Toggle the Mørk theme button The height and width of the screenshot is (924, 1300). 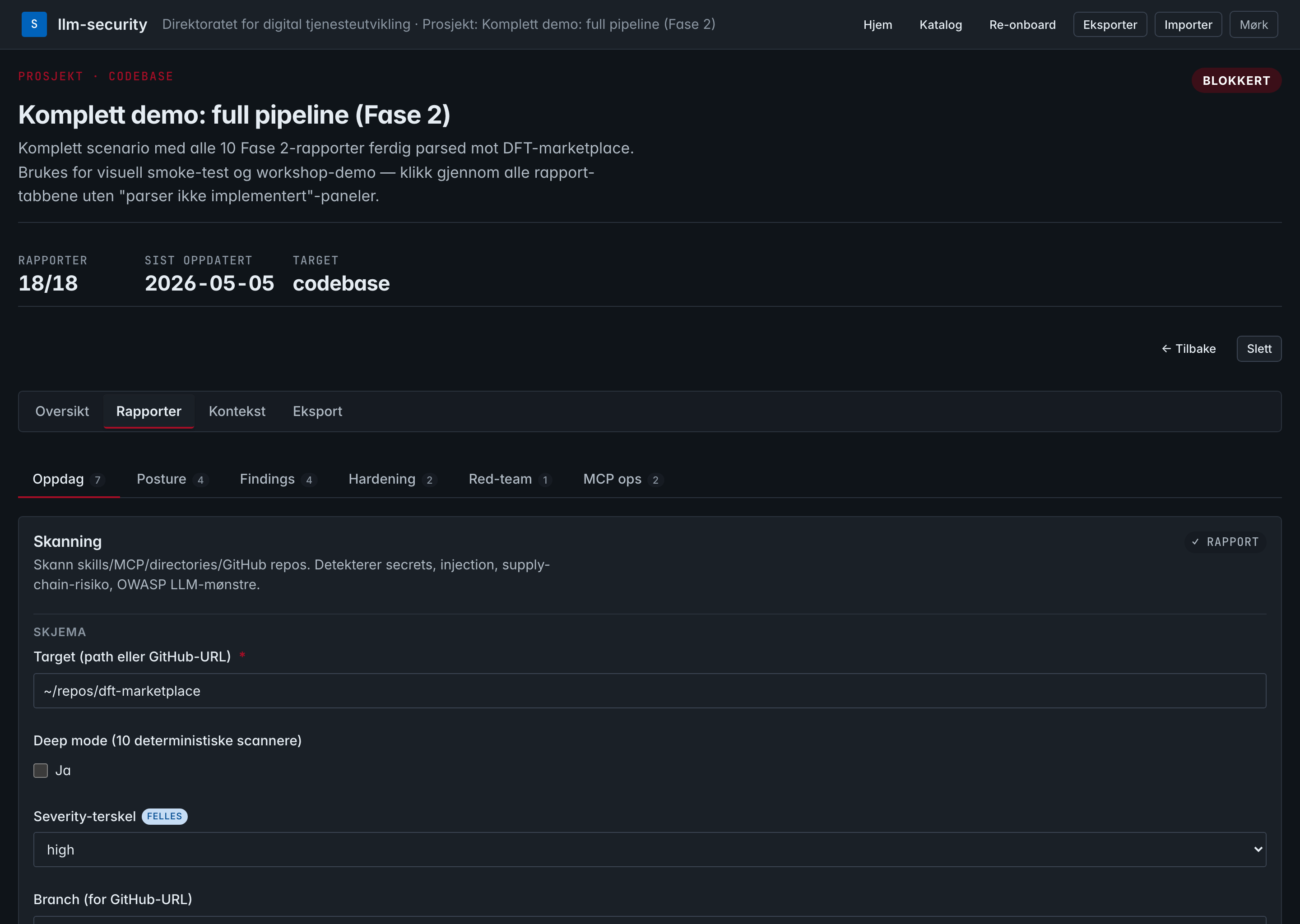pyautogui.click(x=1254, y=24)
